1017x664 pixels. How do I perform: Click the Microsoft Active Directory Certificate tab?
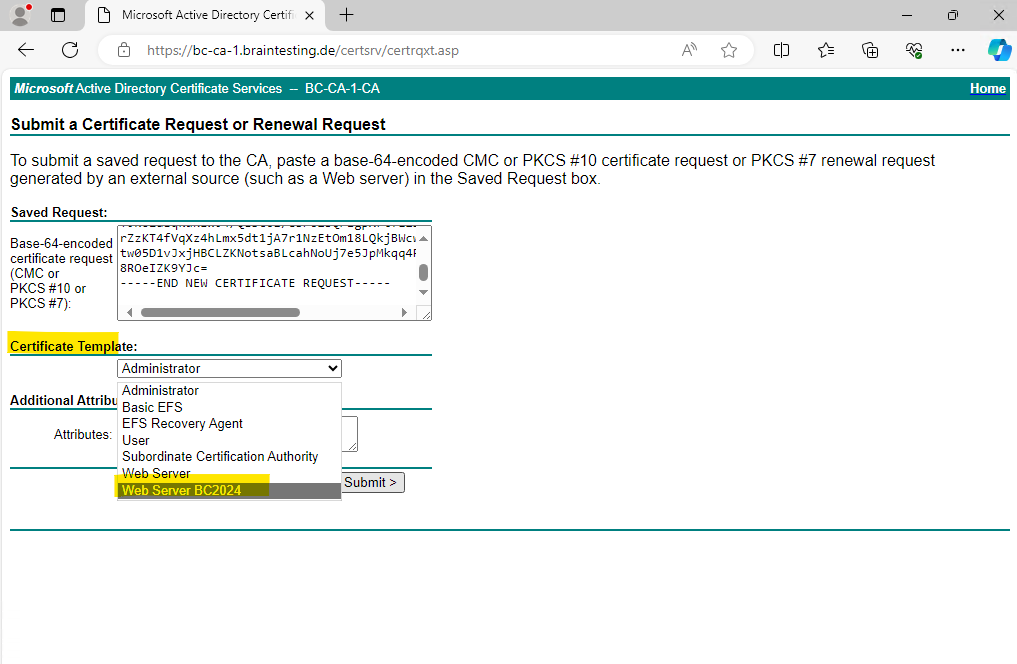coord(206,15)
